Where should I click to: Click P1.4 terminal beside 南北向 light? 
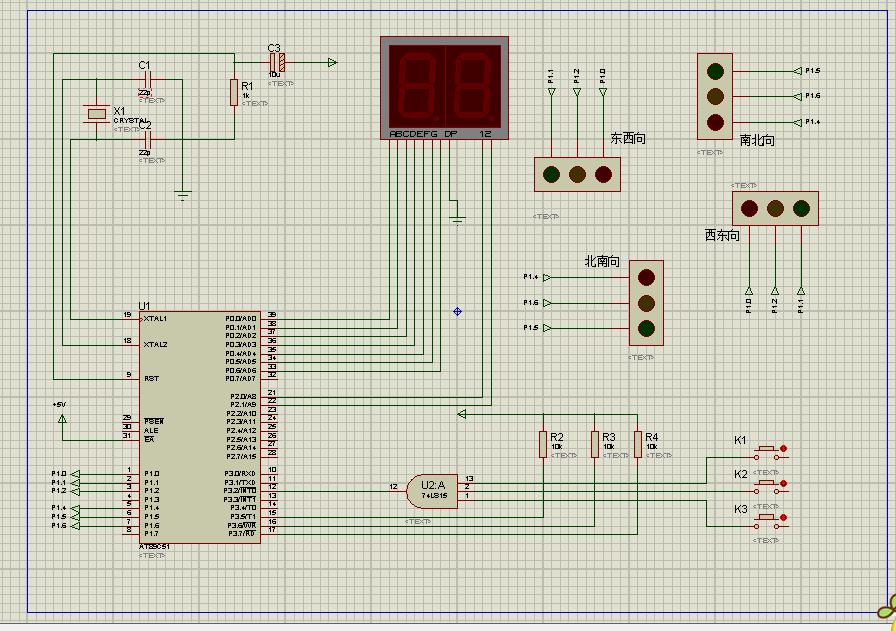click(798, 122)
